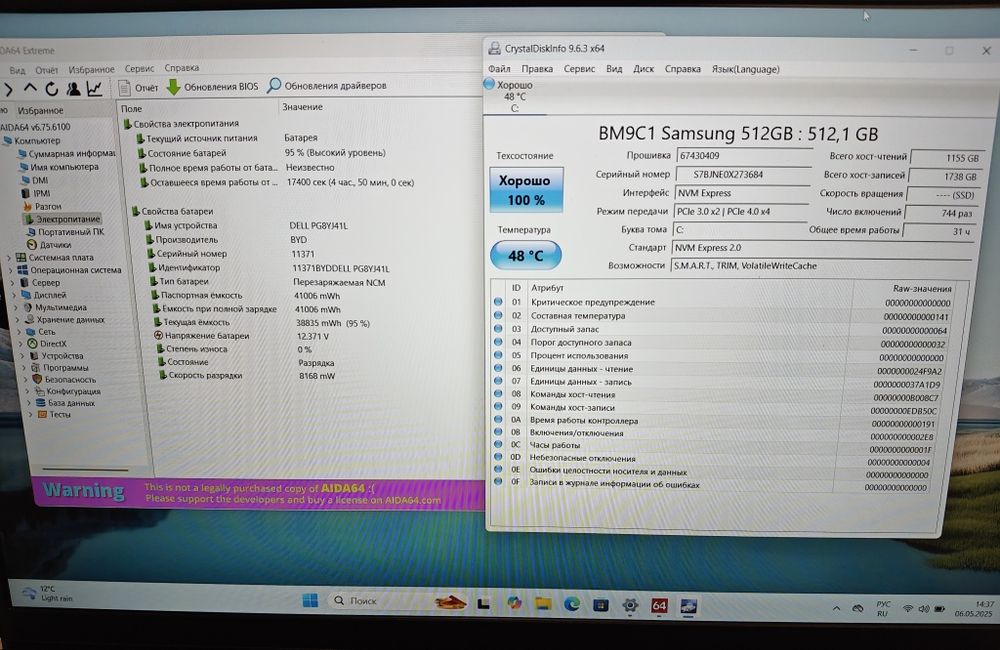Select Портативный ПК tree item
This screenshot has width=1000, height=650.
(x=64, y=232)
